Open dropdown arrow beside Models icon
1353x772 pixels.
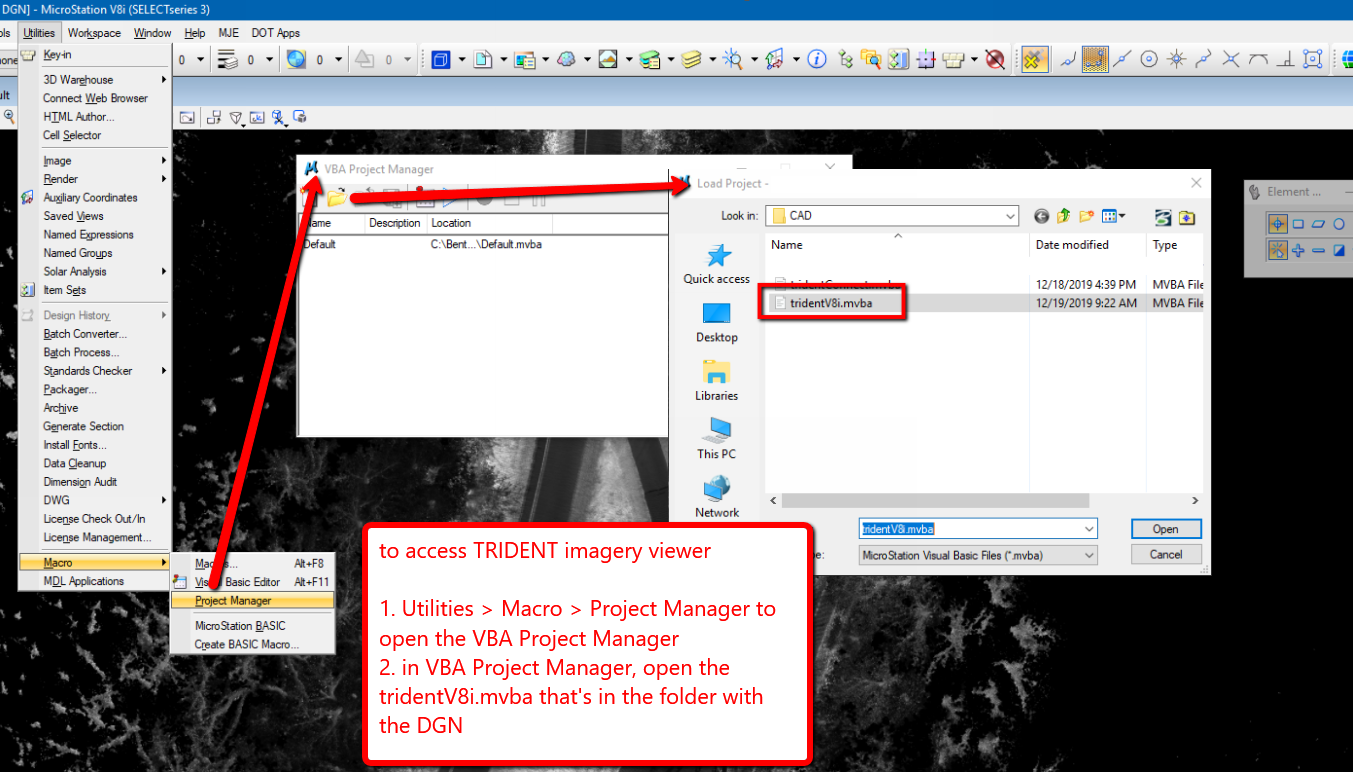[461, 60]
